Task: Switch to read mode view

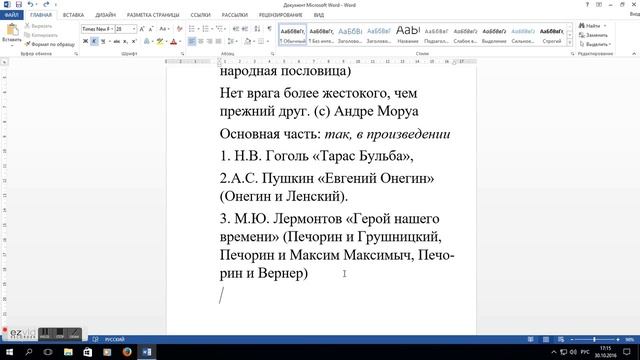Action: (531, 339)
